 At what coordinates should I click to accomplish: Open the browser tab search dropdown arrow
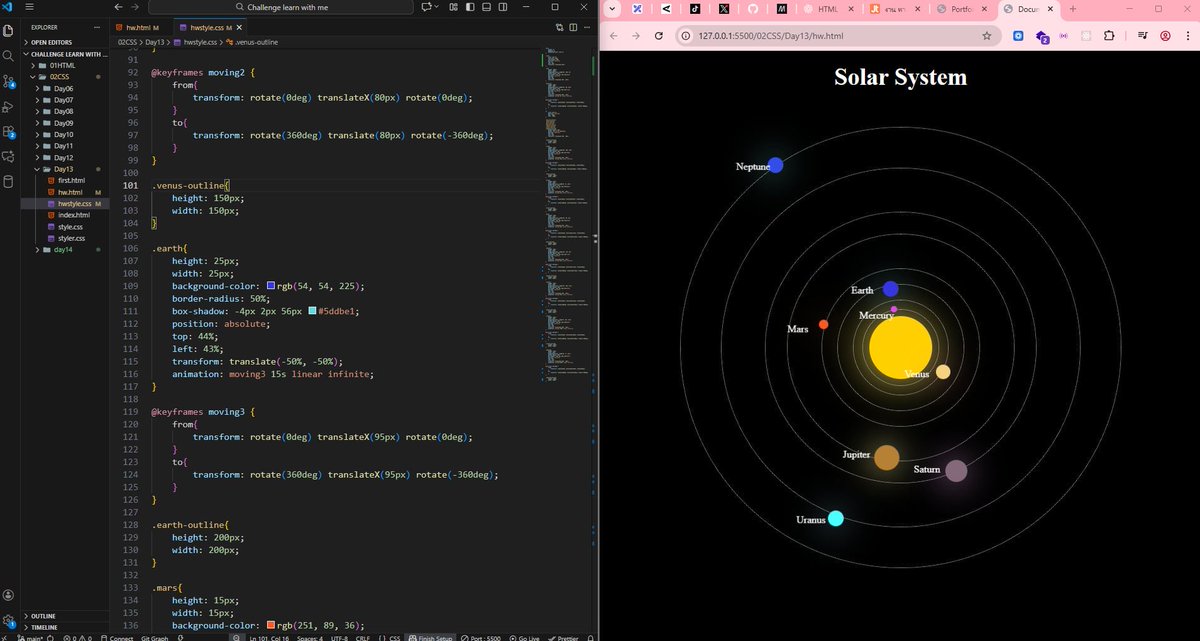coord(612,9)
